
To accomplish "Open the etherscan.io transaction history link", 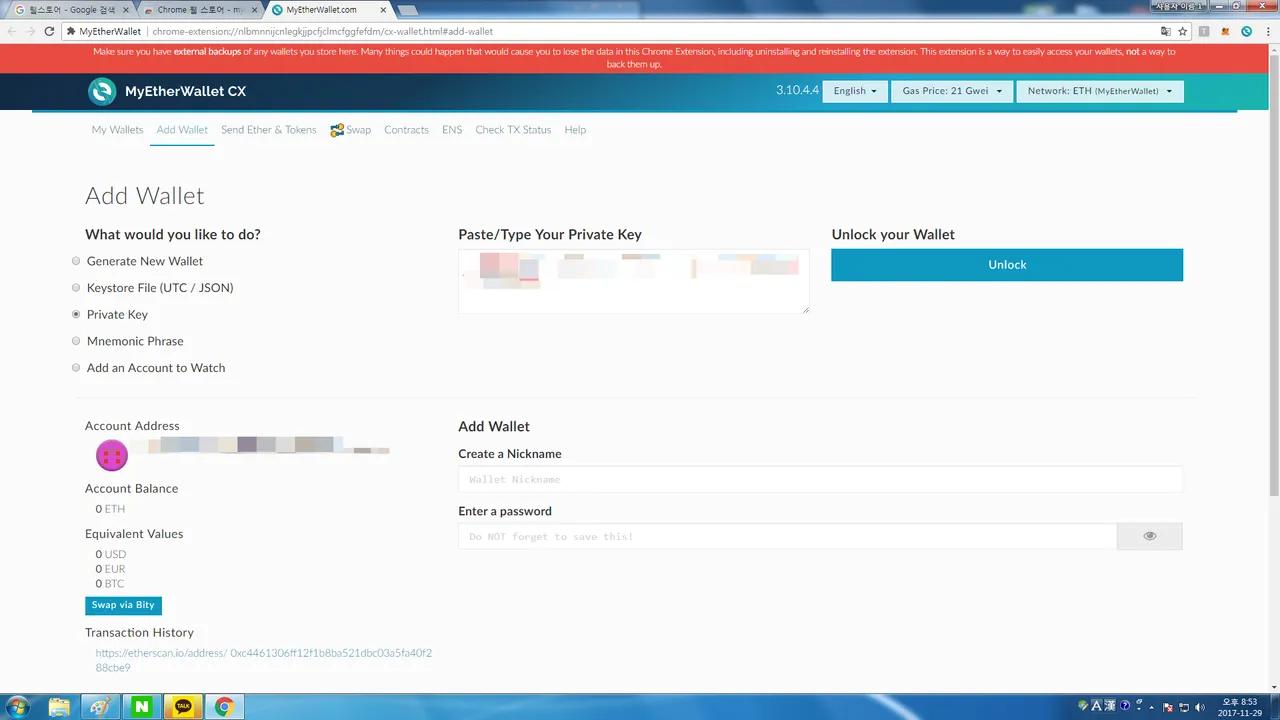I will tap(264, 660).
